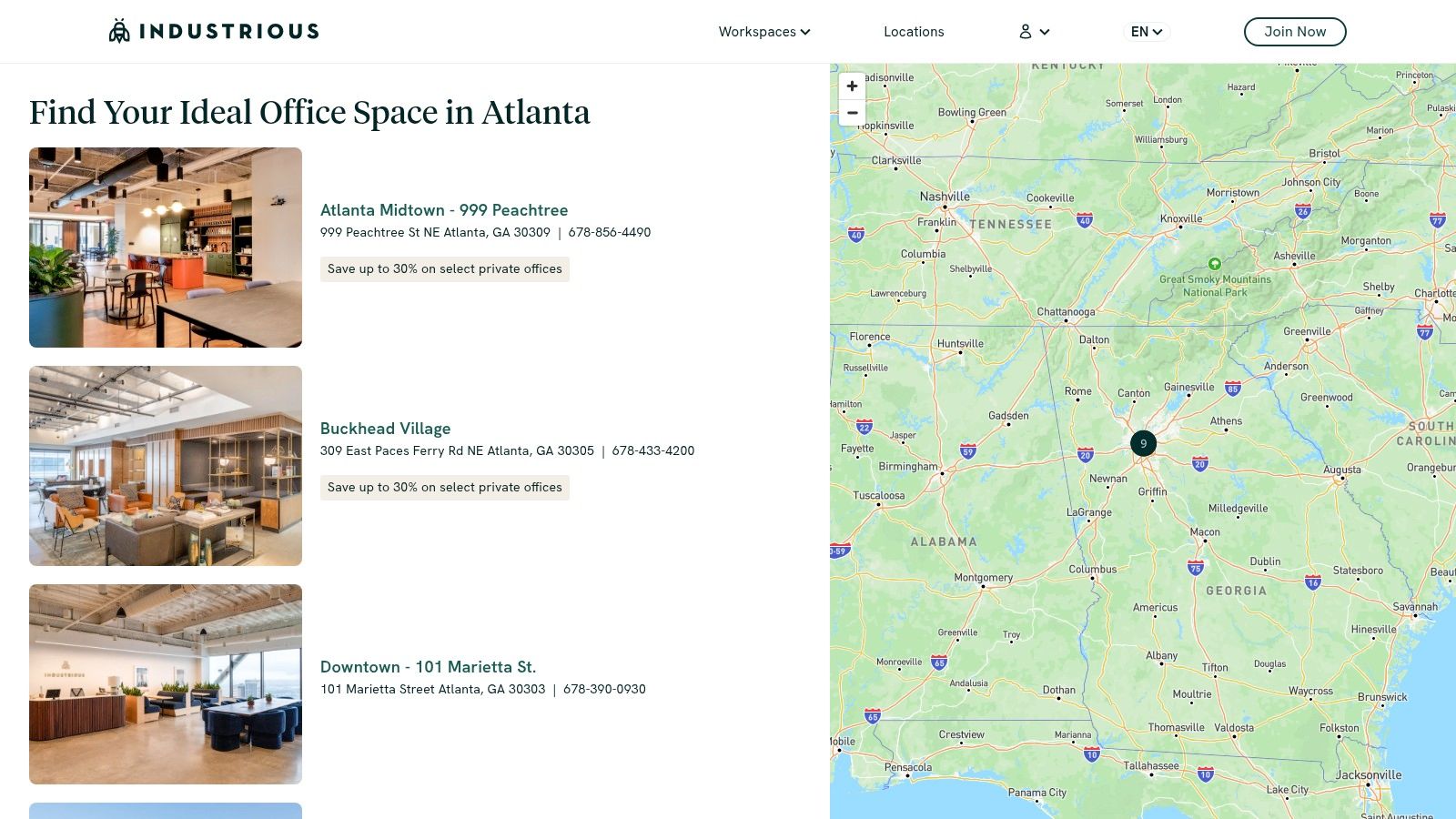The width and height of the screenshot is (1456, 819).
Task: Select the cluster marker showing 9
Action: tap(1144, 443)
